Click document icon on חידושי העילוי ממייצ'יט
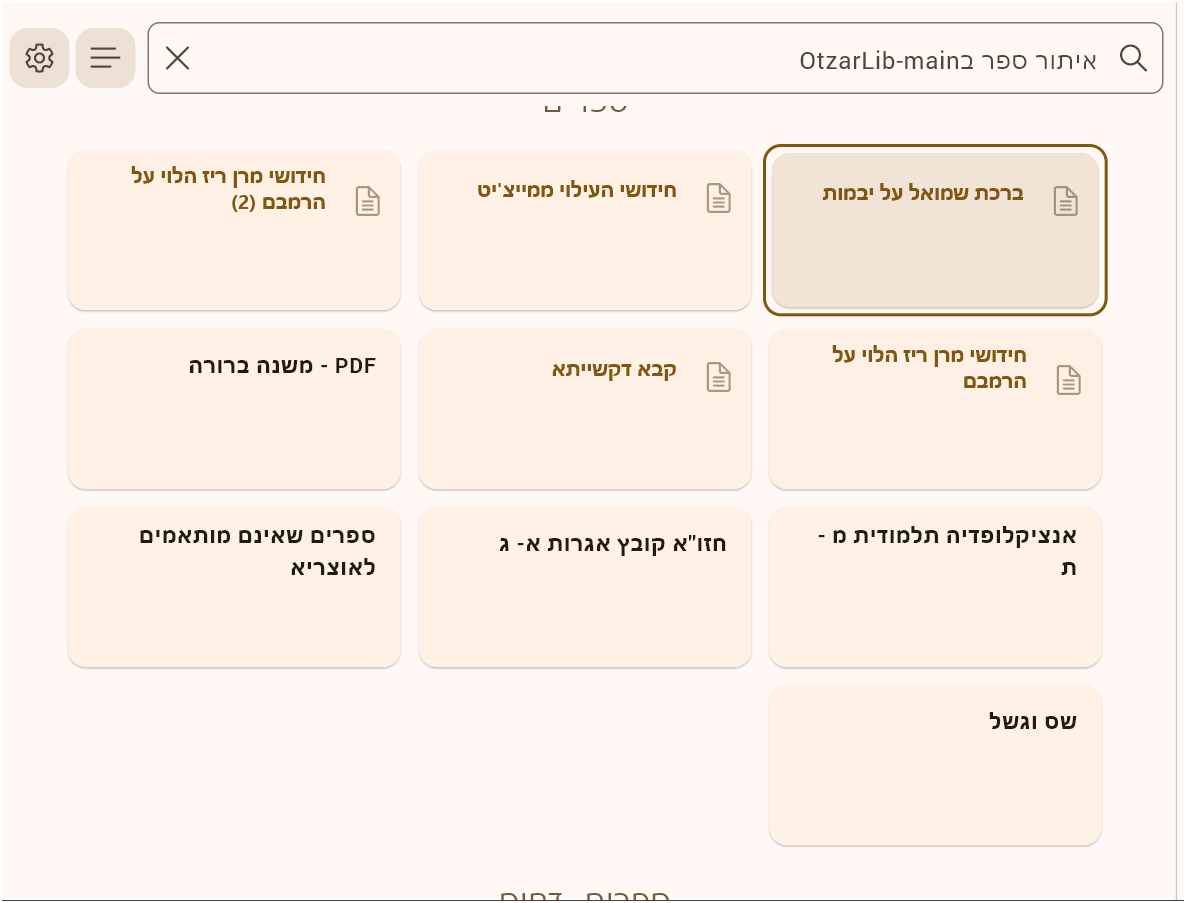 [x=719, y=198]
